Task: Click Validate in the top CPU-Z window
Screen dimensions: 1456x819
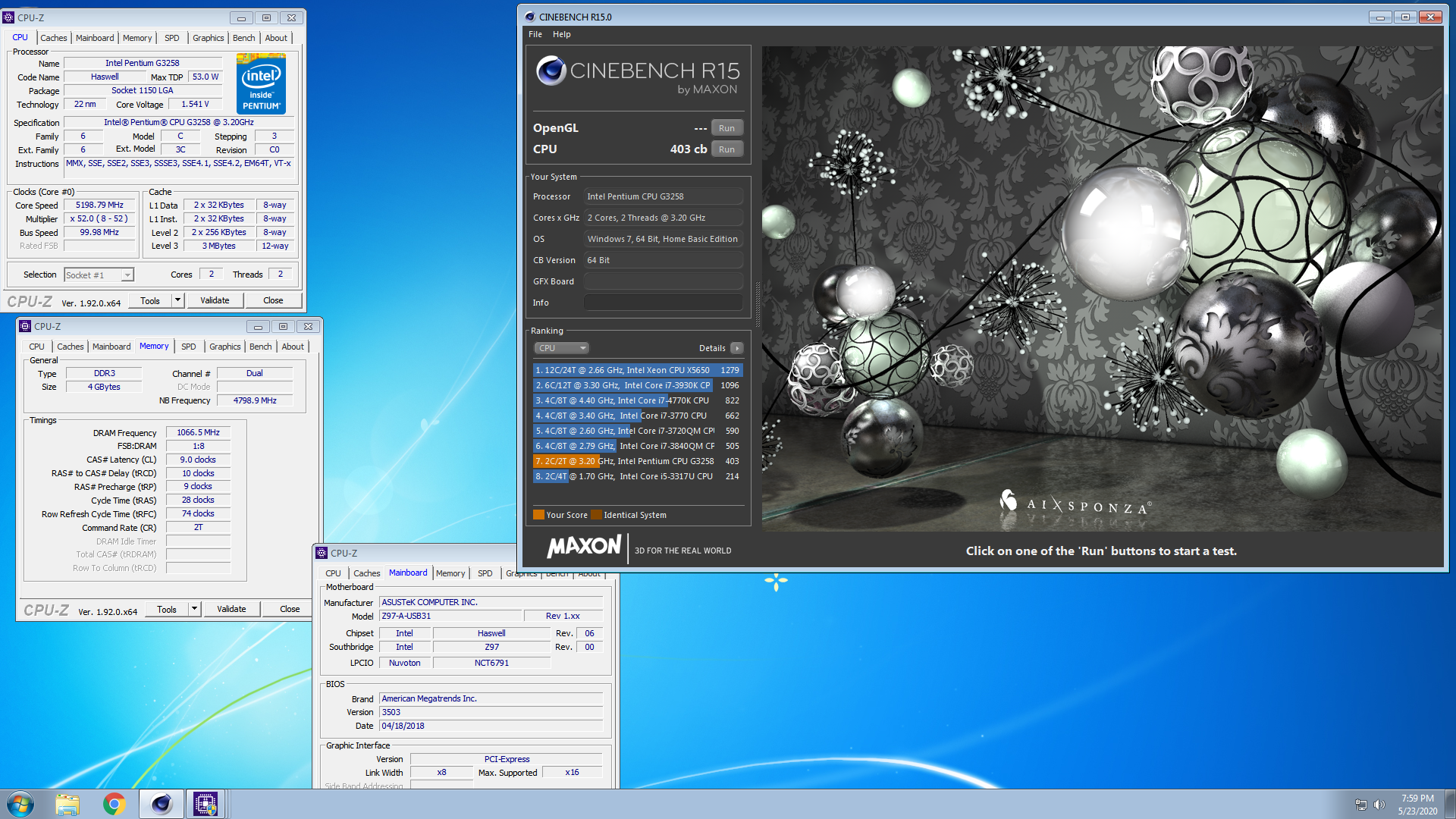Action: pyautogui.click(x=215, y=300)
